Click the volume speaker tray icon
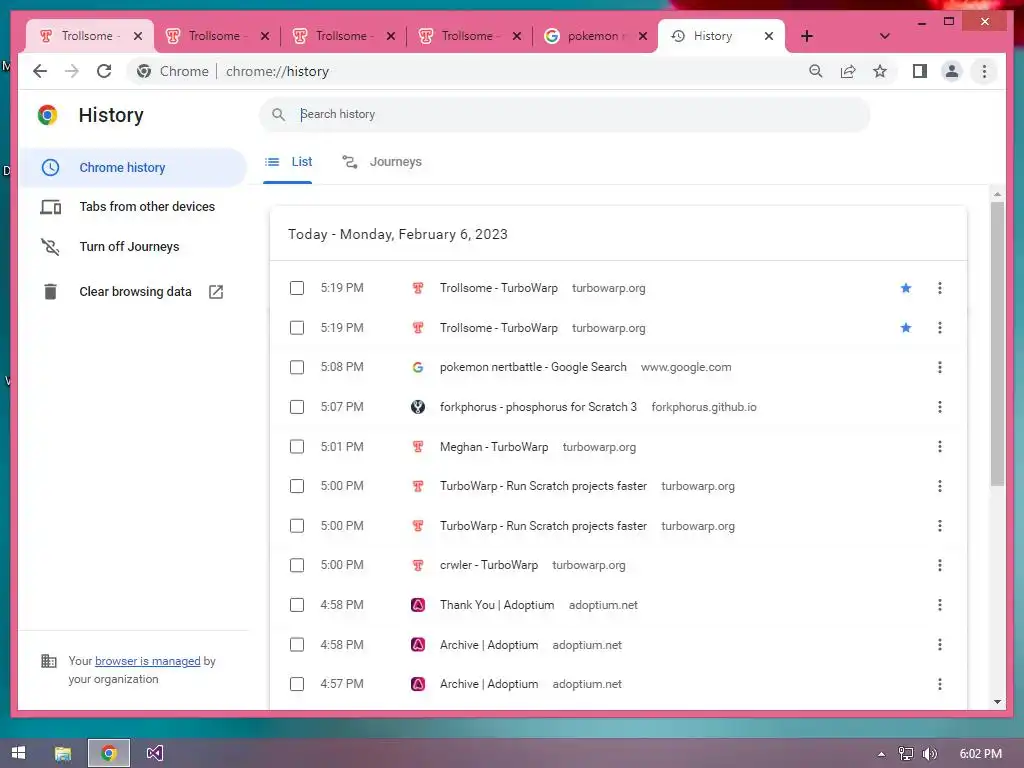 (x=930, y=754)
